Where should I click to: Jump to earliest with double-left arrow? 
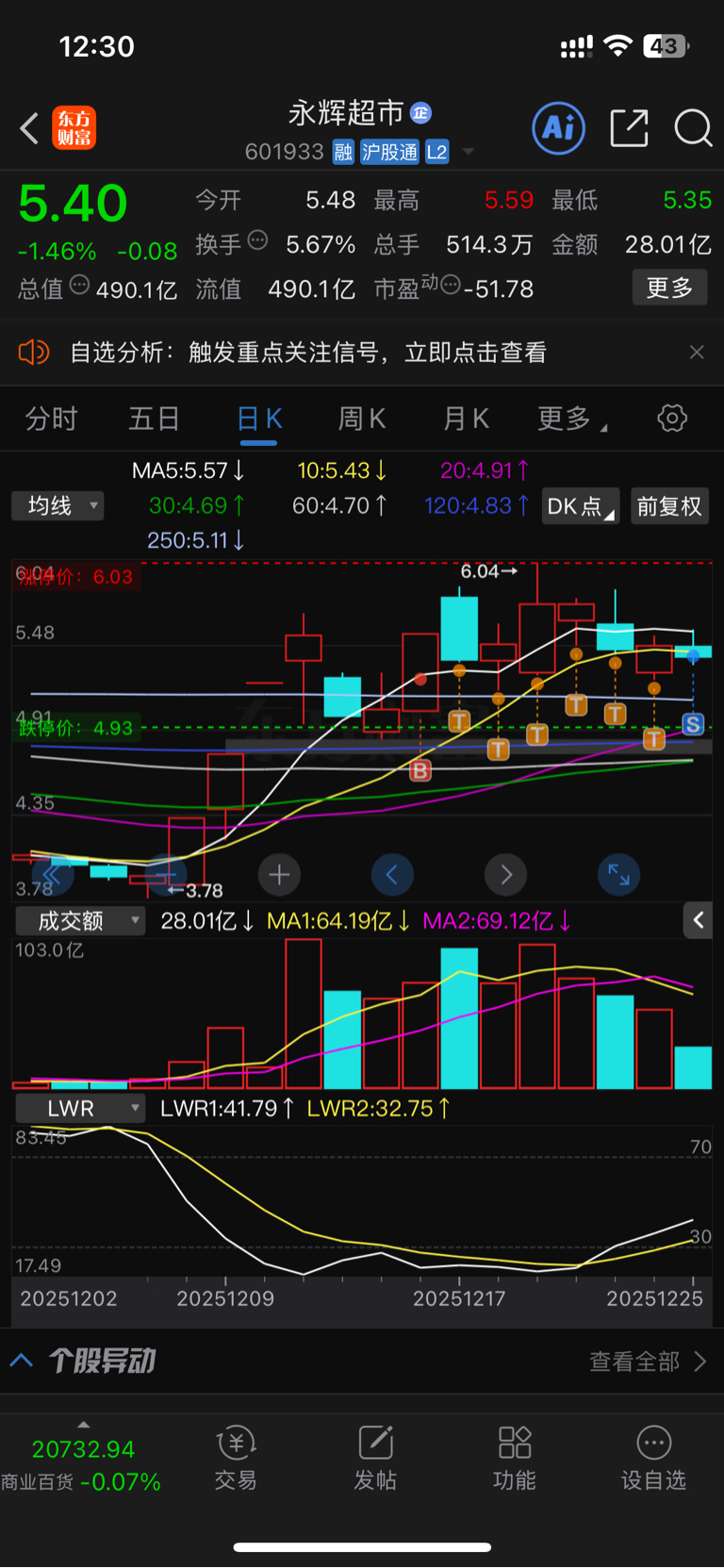[x=53, y=876]
